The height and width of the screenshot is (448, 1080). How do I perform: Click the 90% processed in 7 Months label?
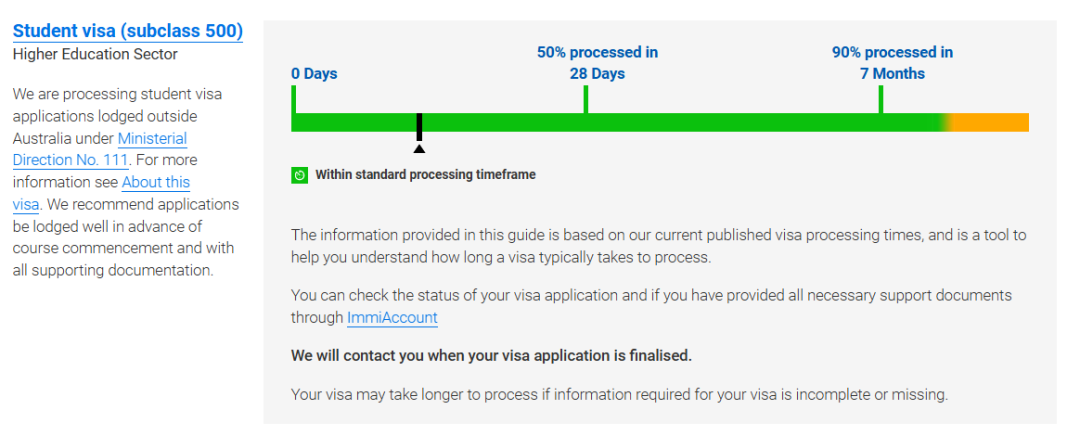click(892, 63)
